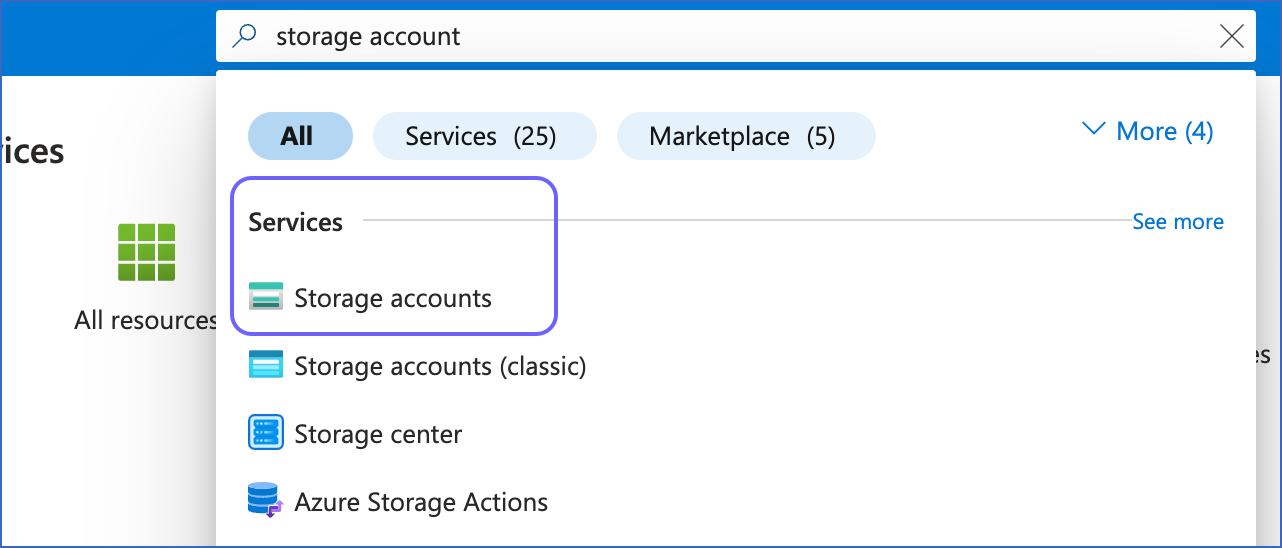Clear the search box with X
The image size is (1282, 548).
[1232, 37]
